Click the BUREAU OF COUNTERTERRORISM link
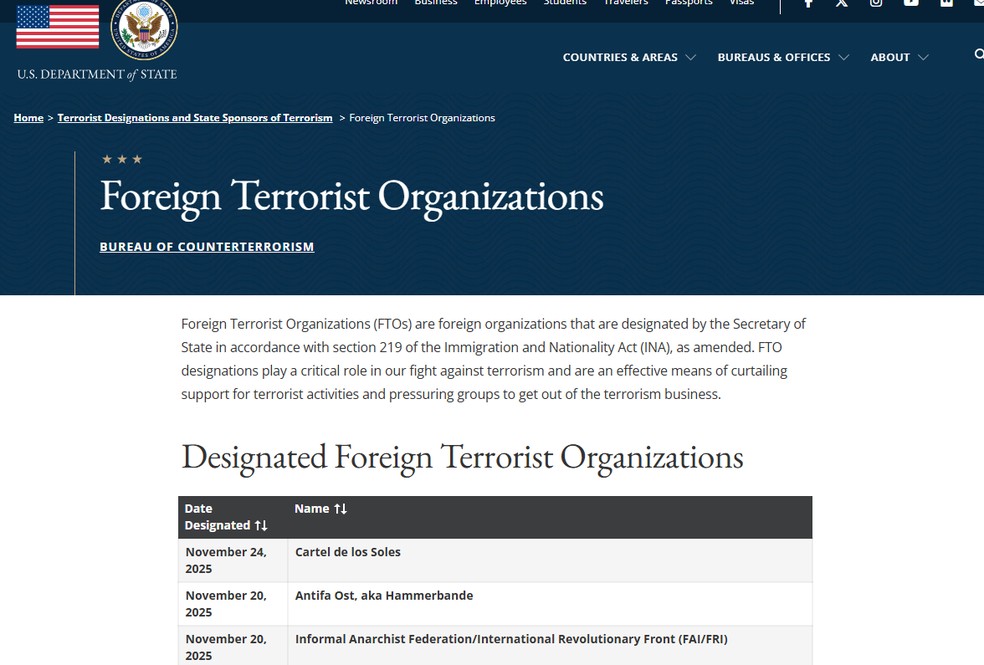 click(206, 246)
